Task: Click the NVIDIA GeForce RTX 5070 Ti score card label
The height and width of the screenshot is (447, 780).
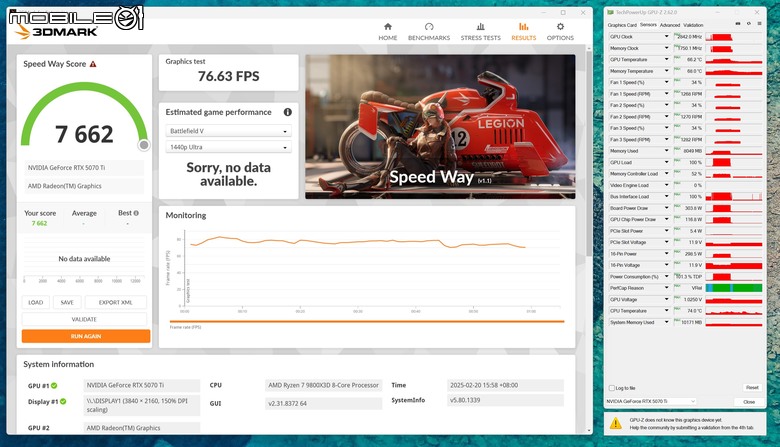Action: [x=84, y=168]
